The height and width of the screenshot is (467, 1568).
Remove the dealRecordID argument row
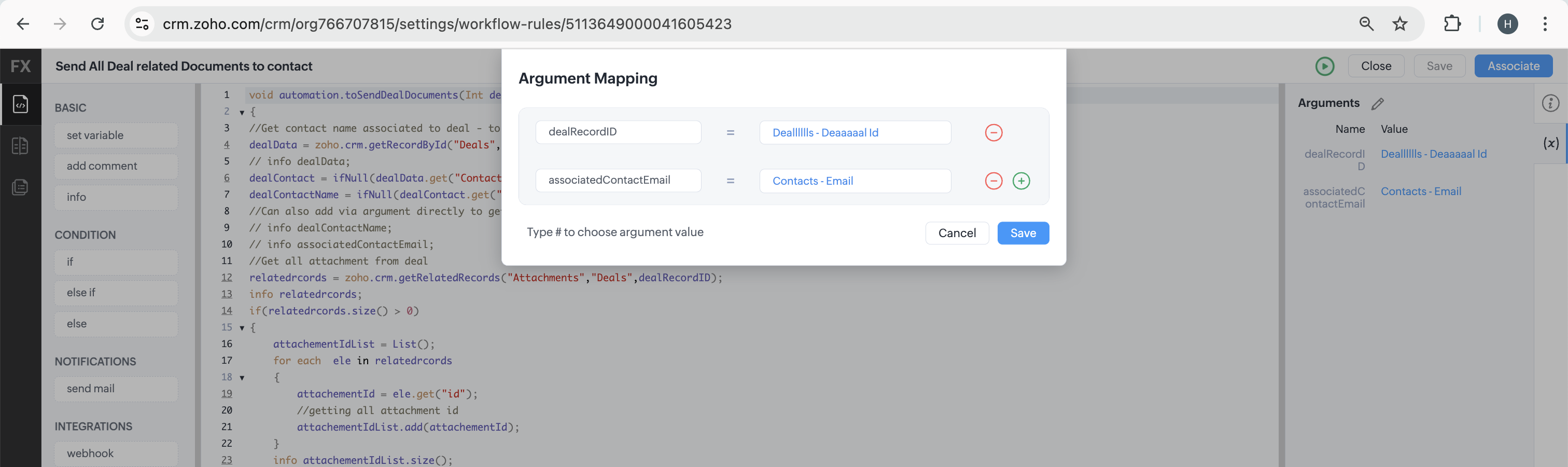click(x=993, y=133)
